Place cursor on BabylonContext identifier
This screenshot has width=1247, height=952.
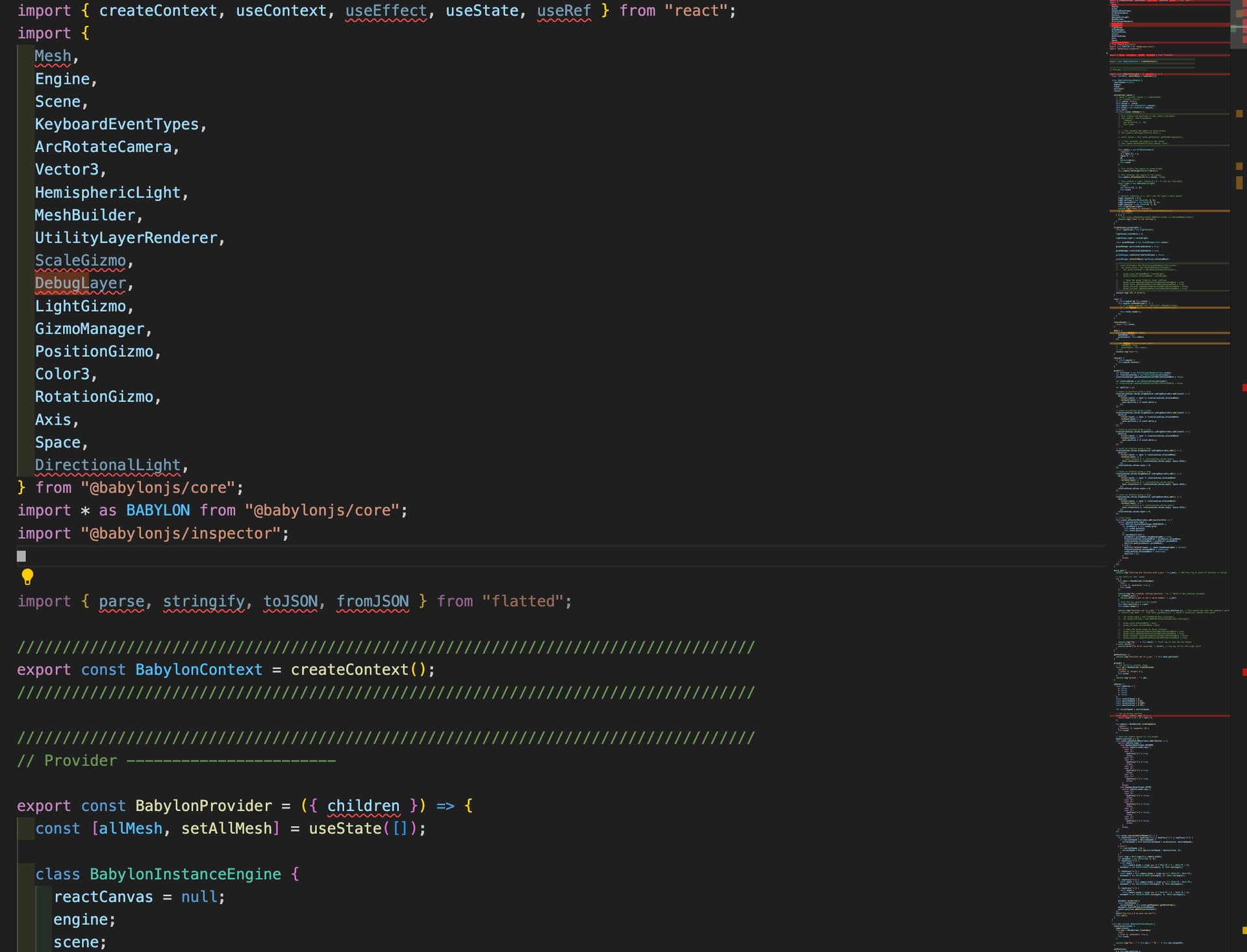click(x=199, y=670)
